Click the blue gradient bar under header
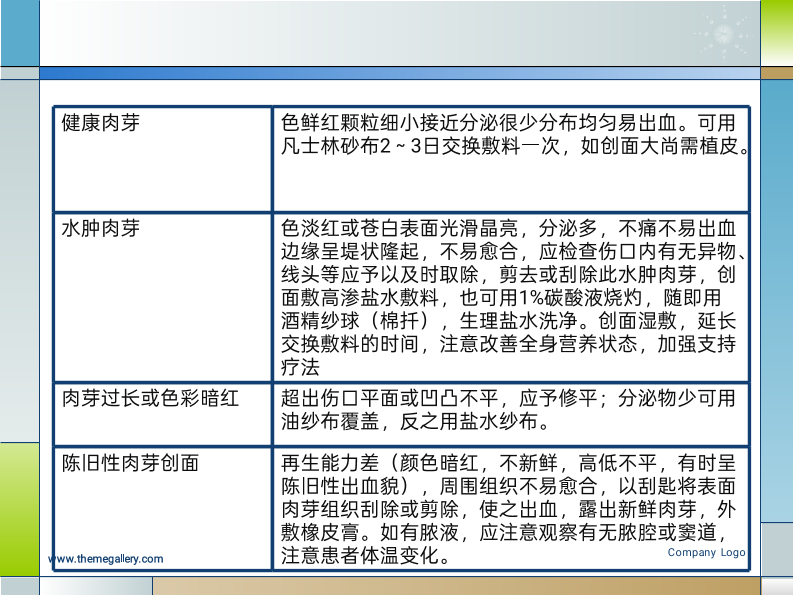This screenshot has height=595, width=794. (x=400, y=73)
